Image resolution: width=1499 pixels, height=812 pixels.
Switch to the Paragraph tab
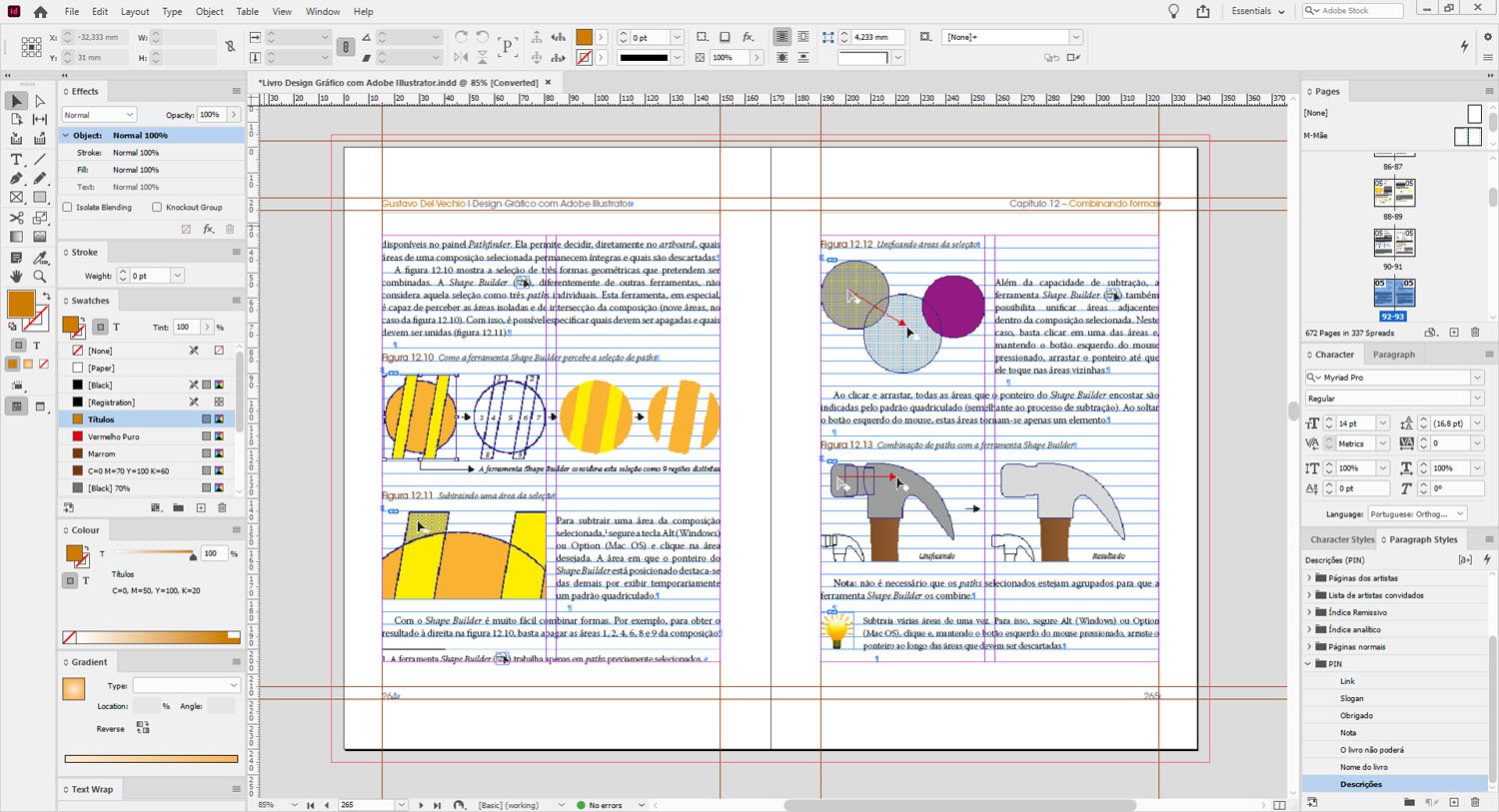(1394, 355)
